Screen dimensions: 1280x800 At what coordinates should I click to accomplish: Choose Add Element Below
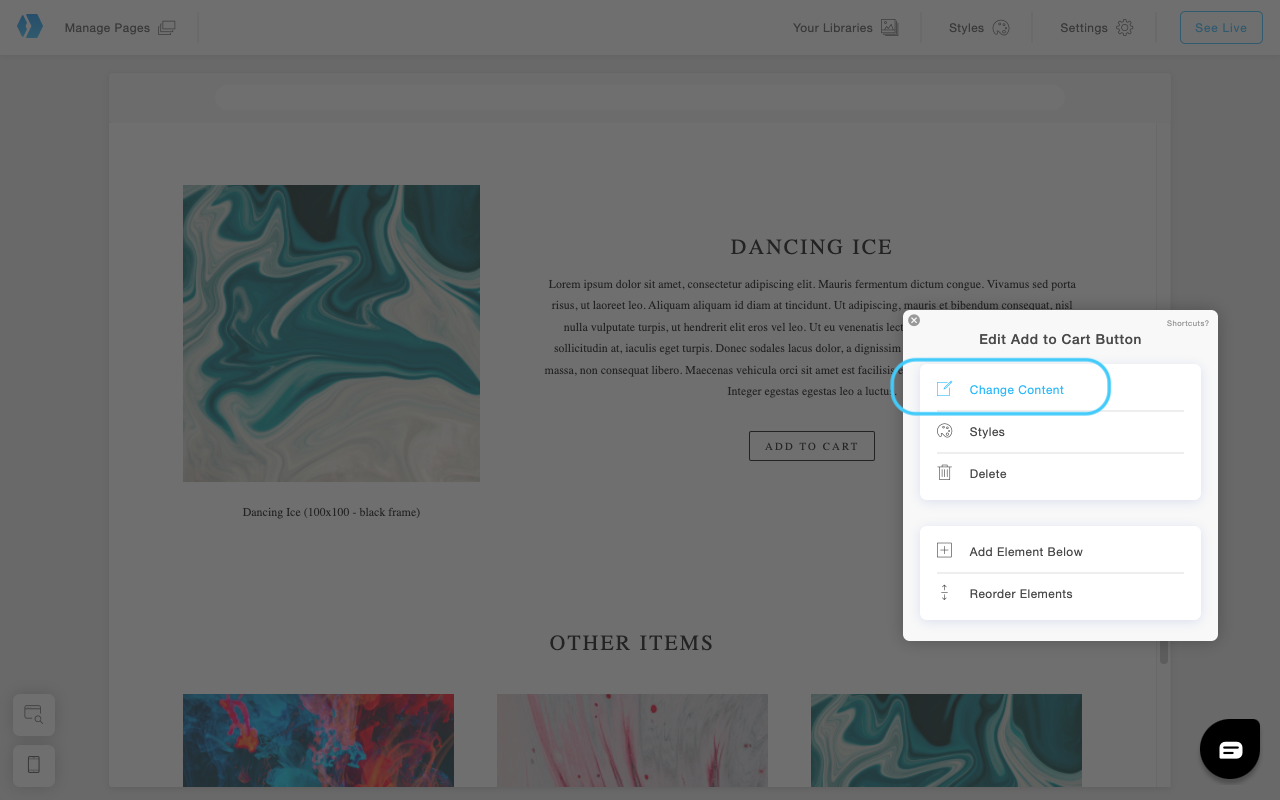[1025, 552]
